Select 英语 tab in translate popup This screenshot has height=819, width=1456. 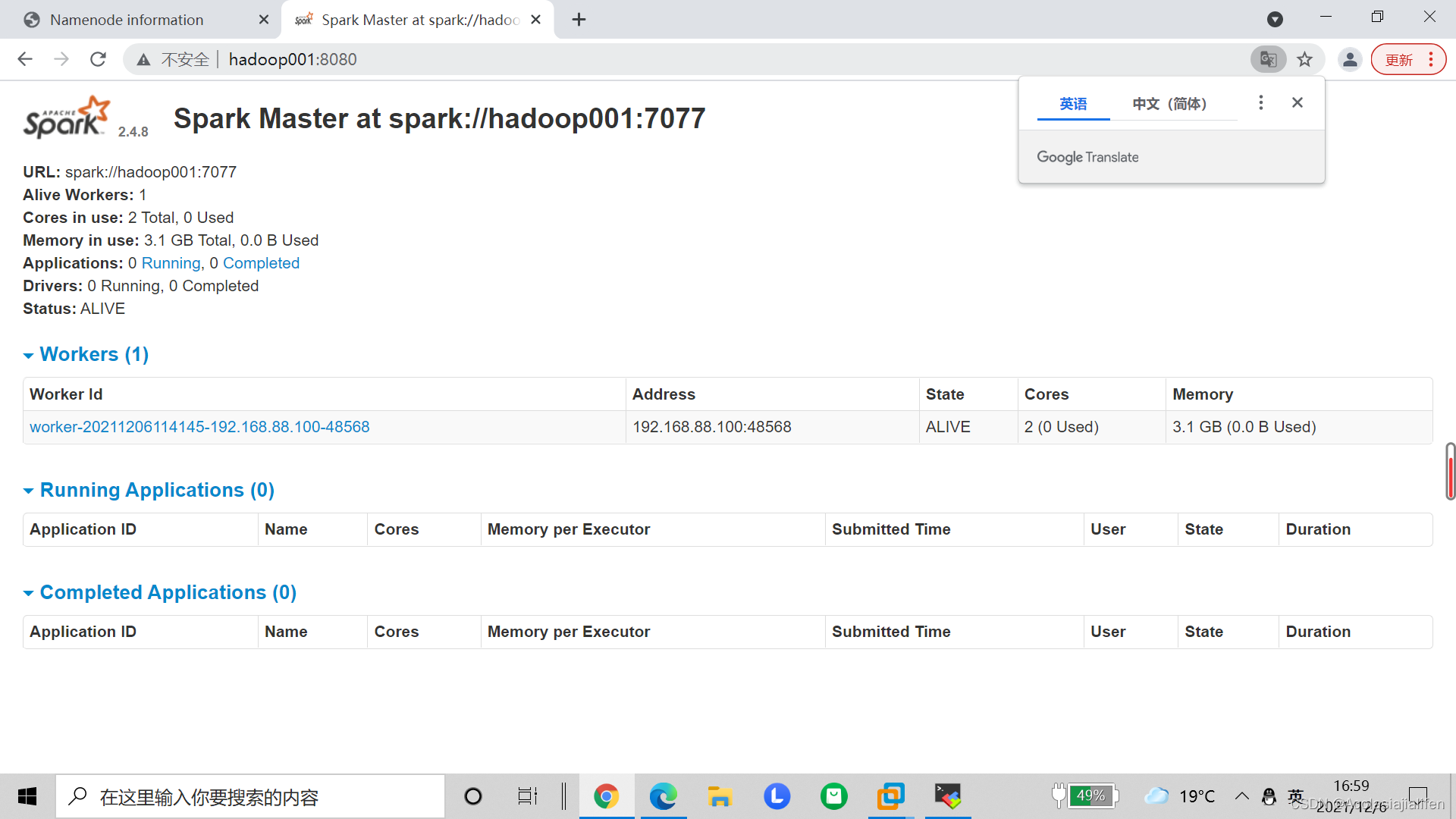pos(1073,104)
